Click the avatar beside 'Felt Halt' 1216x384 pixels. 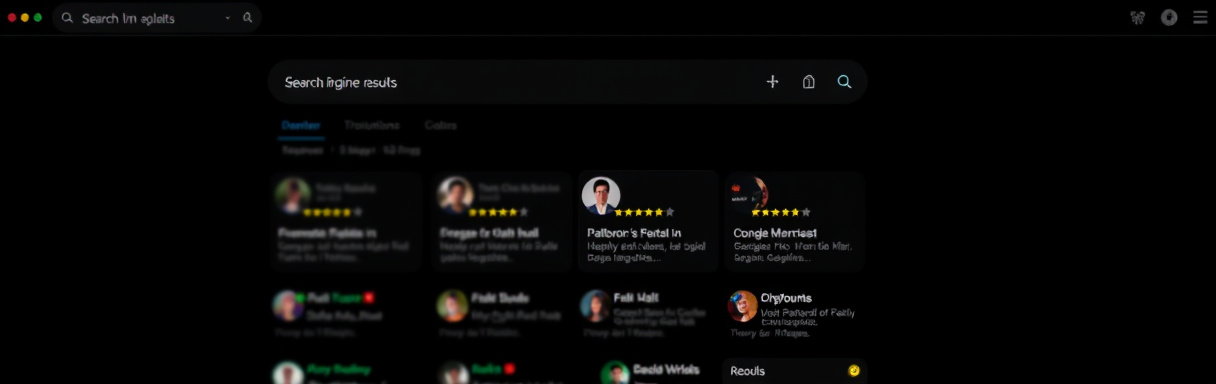coord(596,305)
